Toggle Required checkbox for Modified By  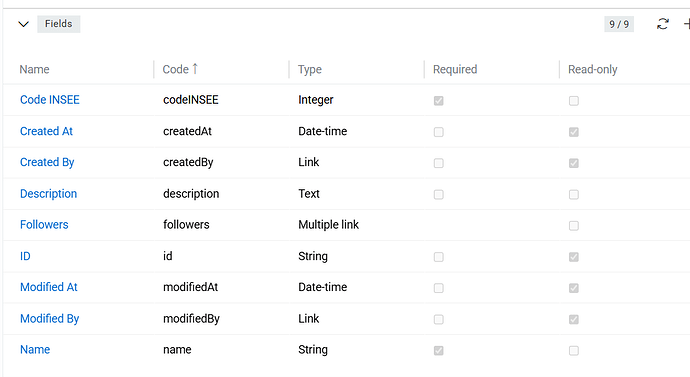(x=438, y=319)
